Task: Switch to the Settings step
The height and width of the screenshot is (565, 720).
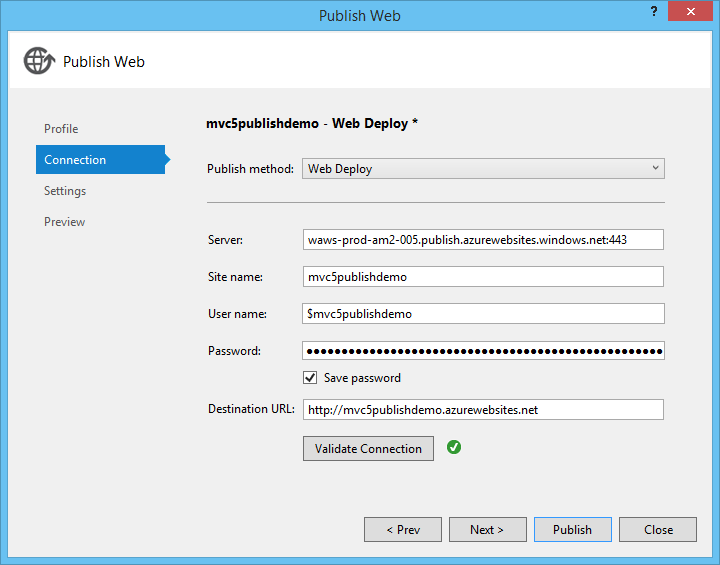Action: coord(65,191)
